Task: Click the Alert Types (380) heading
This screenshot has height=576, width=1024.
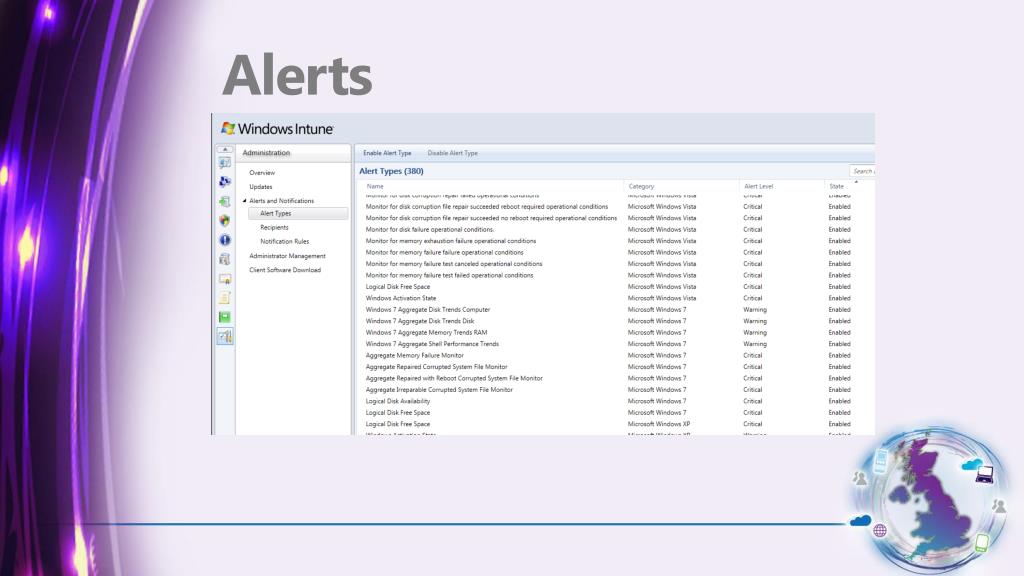Action: [x=391, y=171]
